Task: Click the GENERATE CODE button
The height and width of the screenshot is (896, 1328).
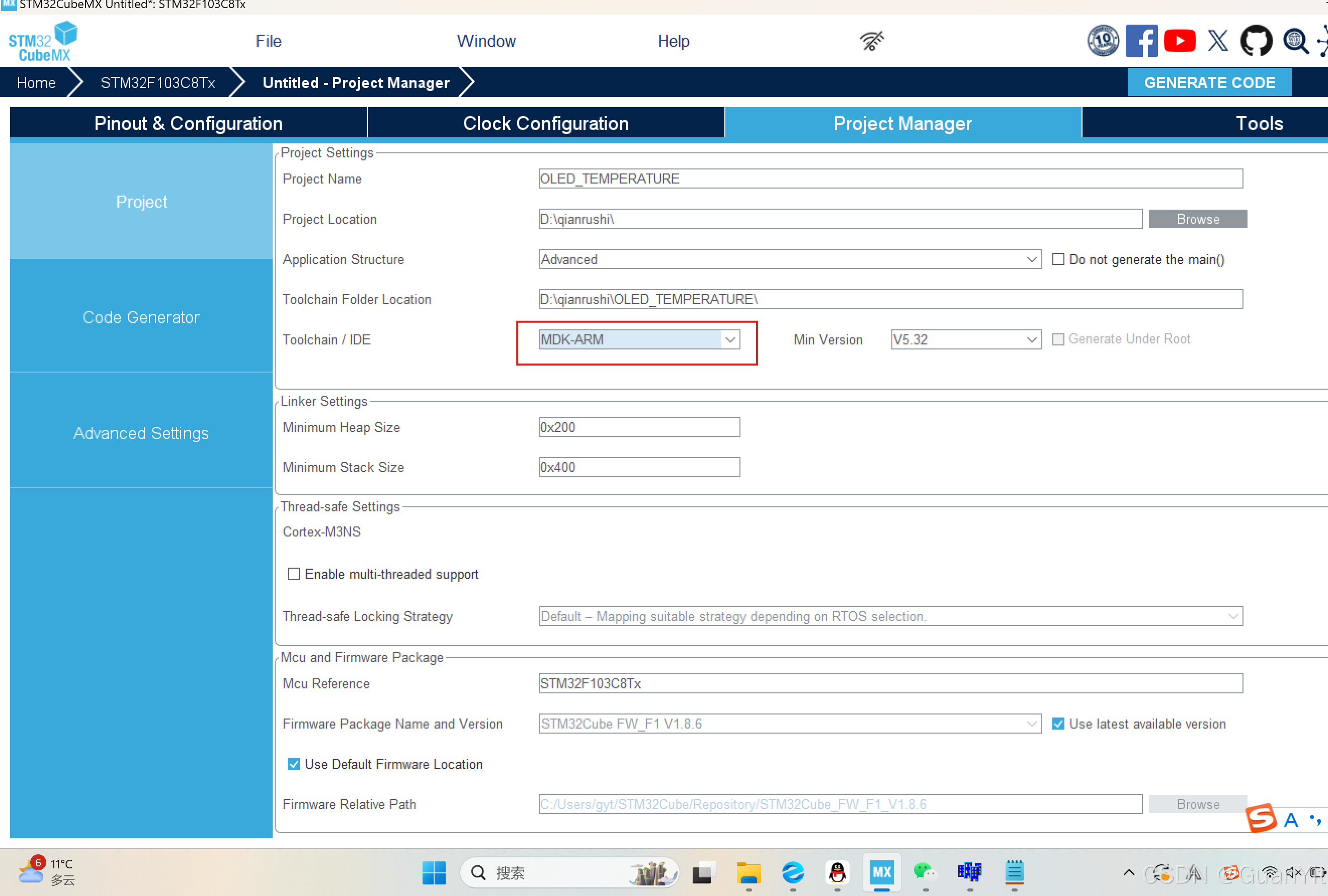Action: coord(1209,82)
